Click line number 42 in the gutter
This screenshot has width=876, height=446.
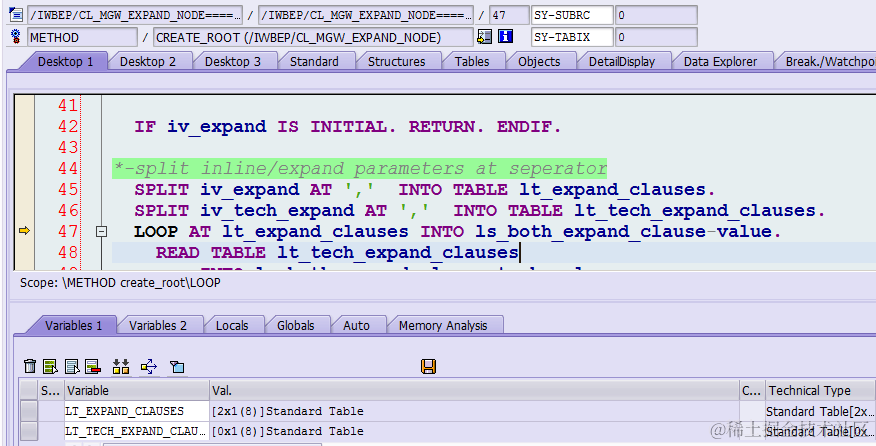(x=68, y=126)
